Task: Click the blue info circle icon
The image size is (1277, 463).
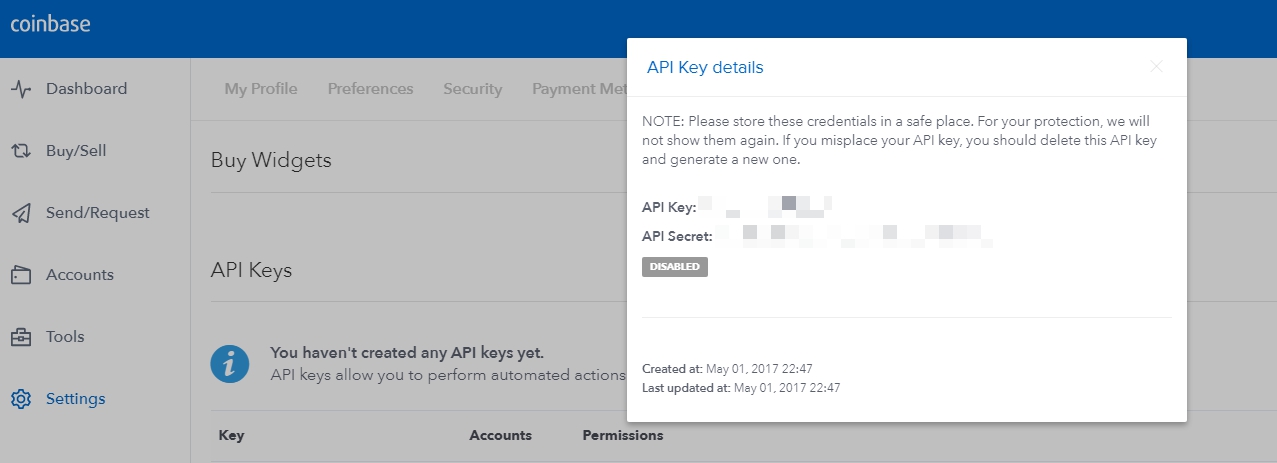Action: coord(230,363)
